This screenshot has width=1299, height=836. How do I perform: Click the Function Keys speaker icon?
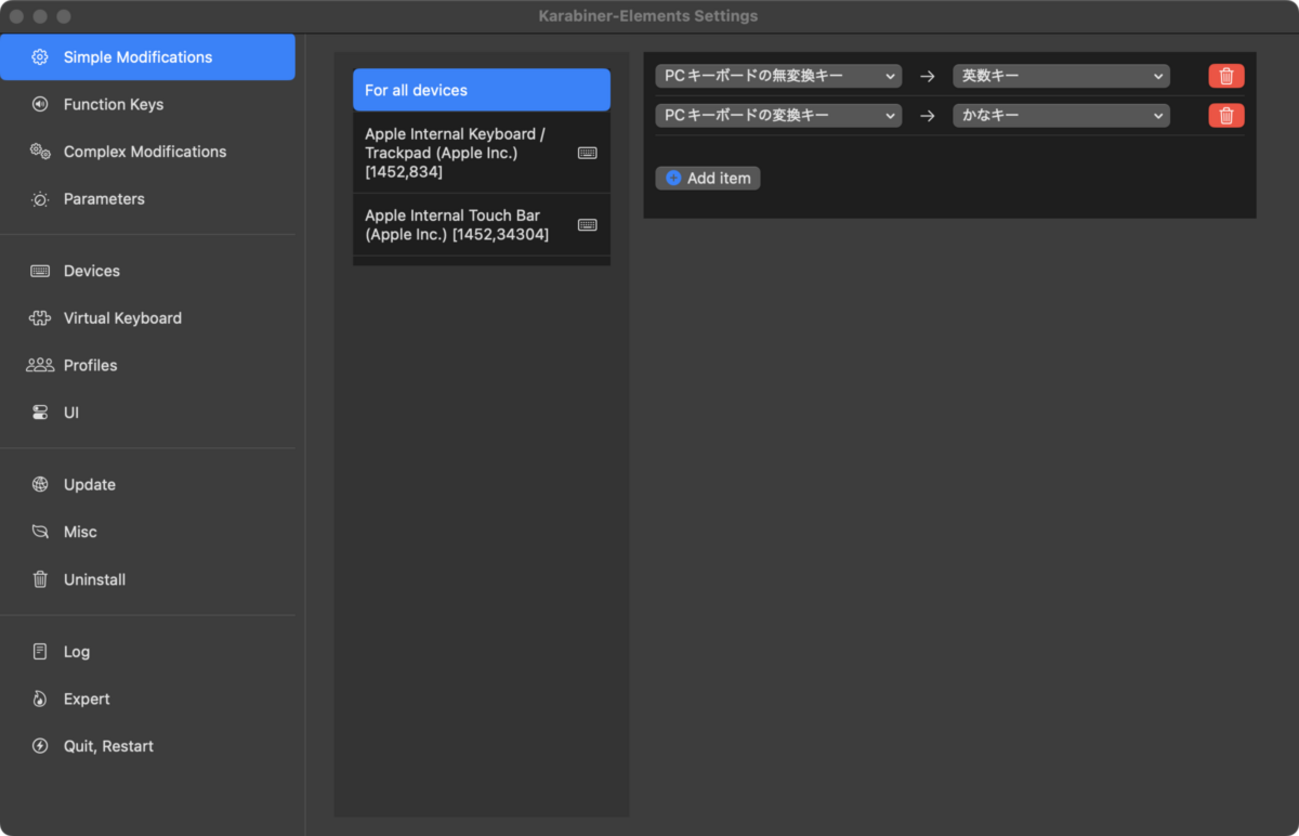(x=40, y=104)
